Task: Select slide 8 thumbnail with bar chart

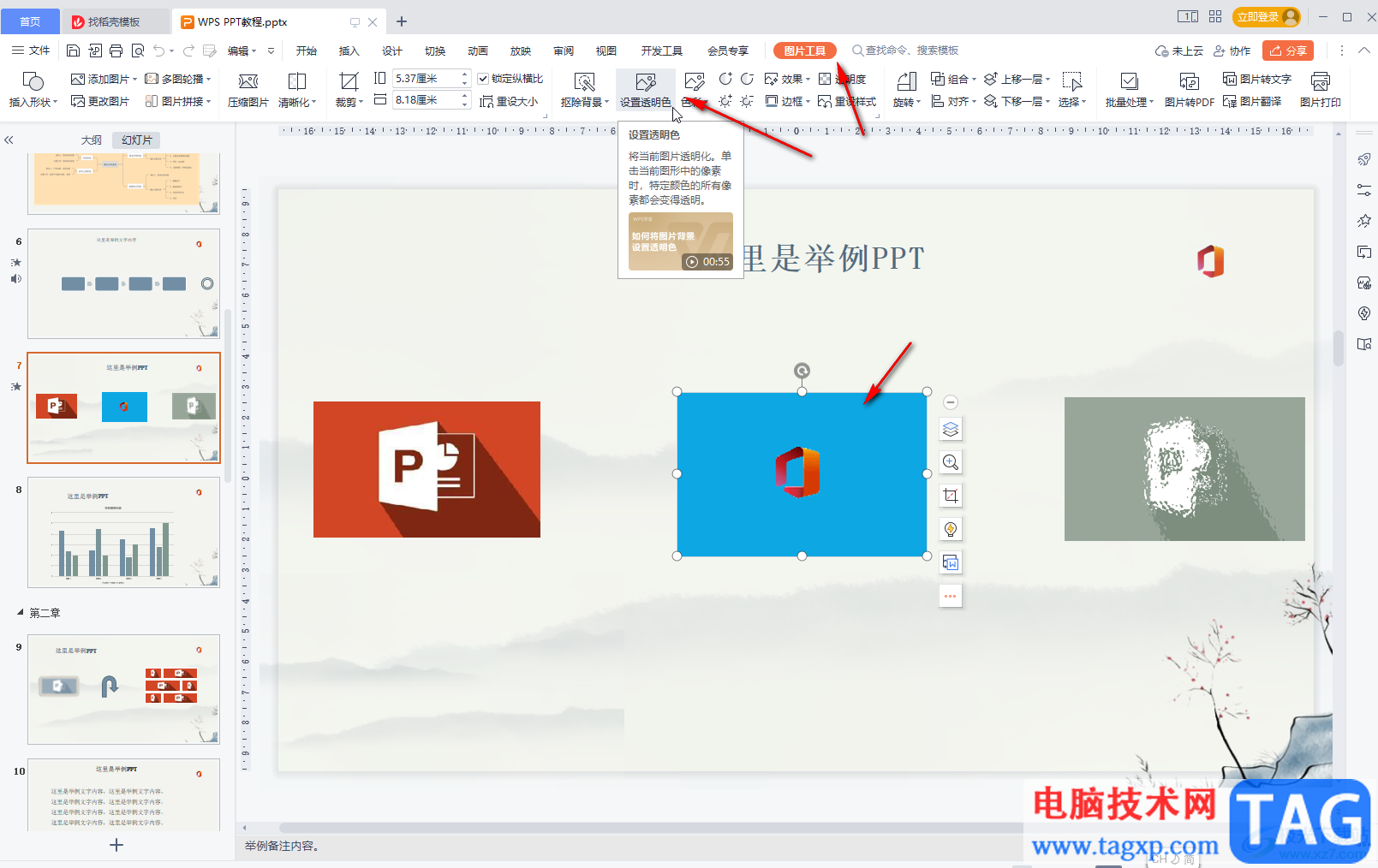Action: click(123, 532)
